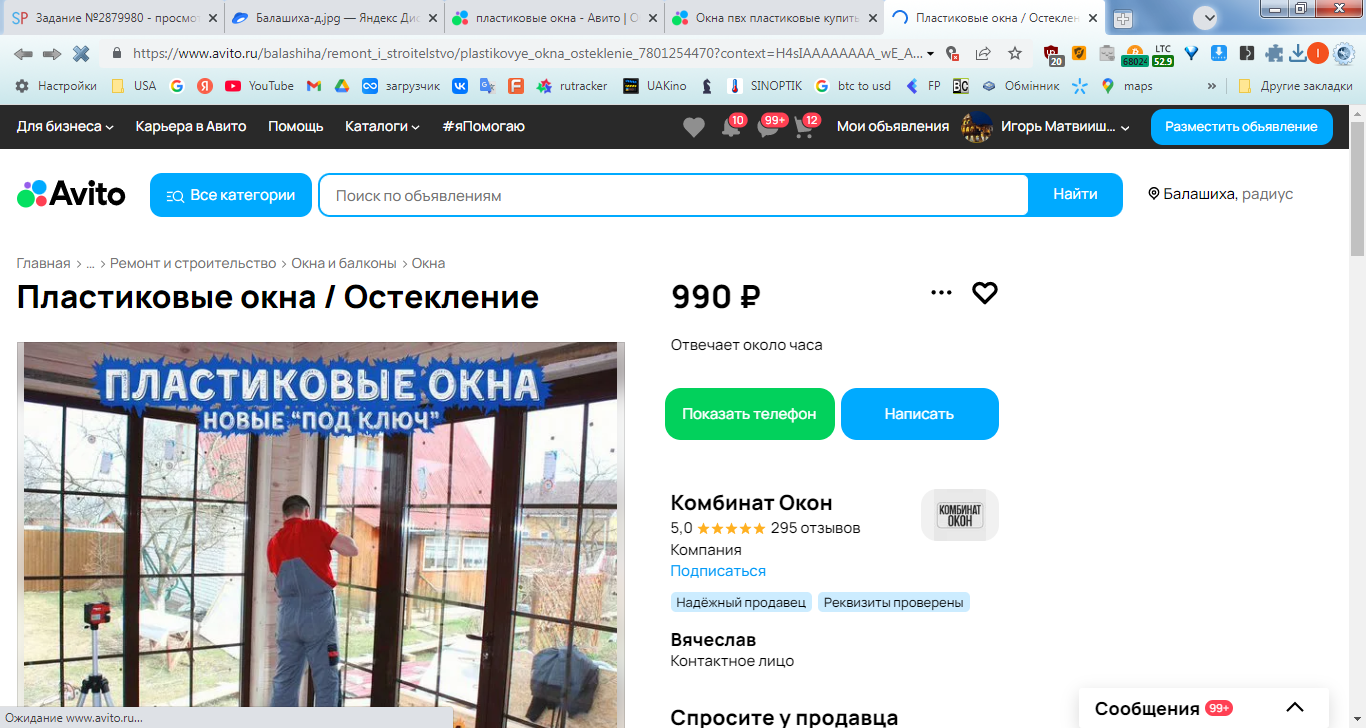Viewport: 1366px width, 728px height.
Task: Open Комбинат Окон seller logo
Action: (x=959, y=515)
